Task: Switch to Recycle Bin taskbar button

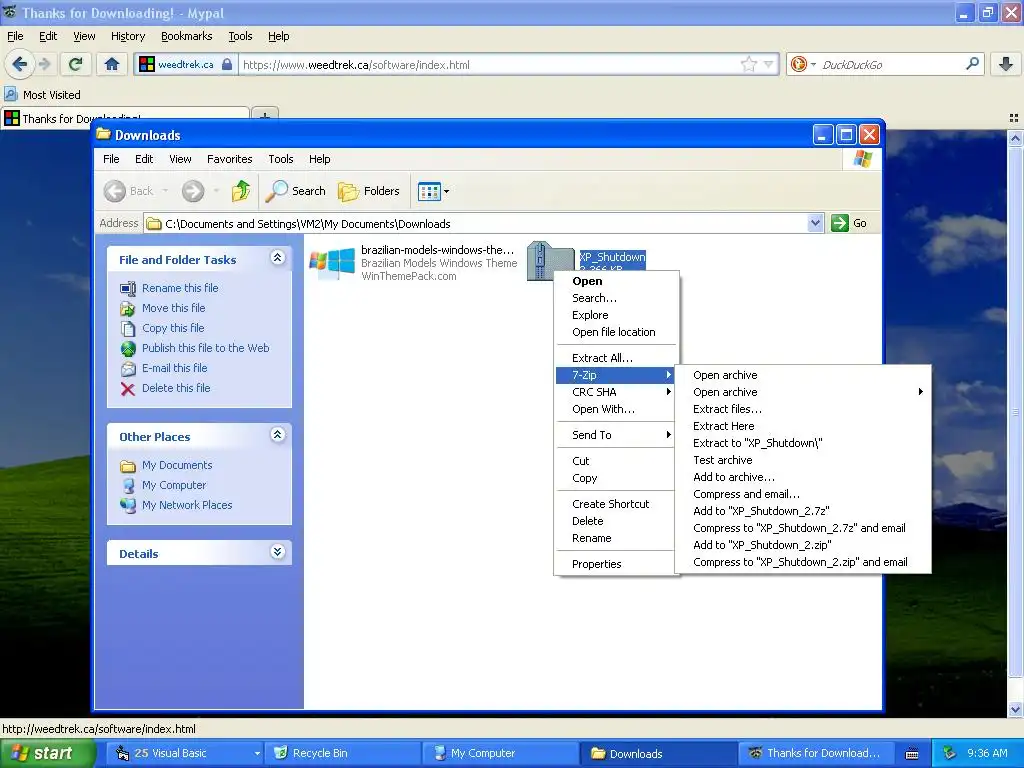Action: (344, 753)
